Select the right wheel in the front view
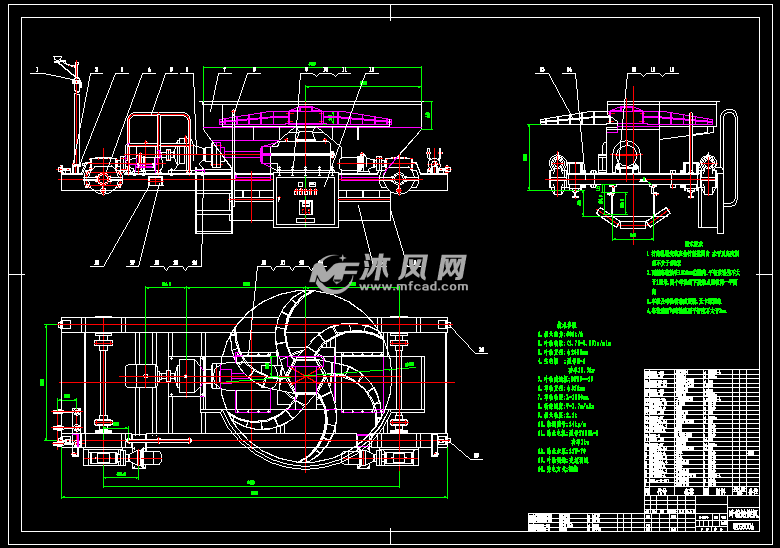Screen dimensions: 780x548 tap(400, 178)
